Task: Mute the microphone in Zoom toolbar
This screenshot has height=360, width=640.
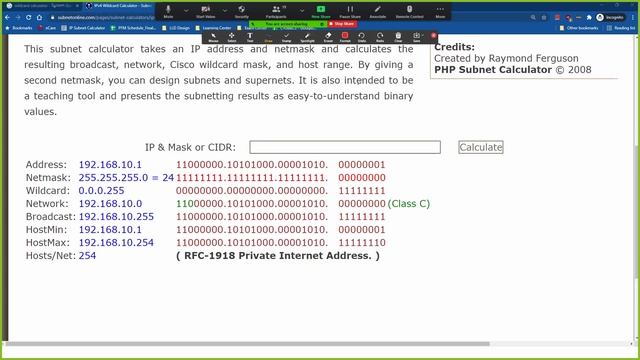Action: point(168,11)
